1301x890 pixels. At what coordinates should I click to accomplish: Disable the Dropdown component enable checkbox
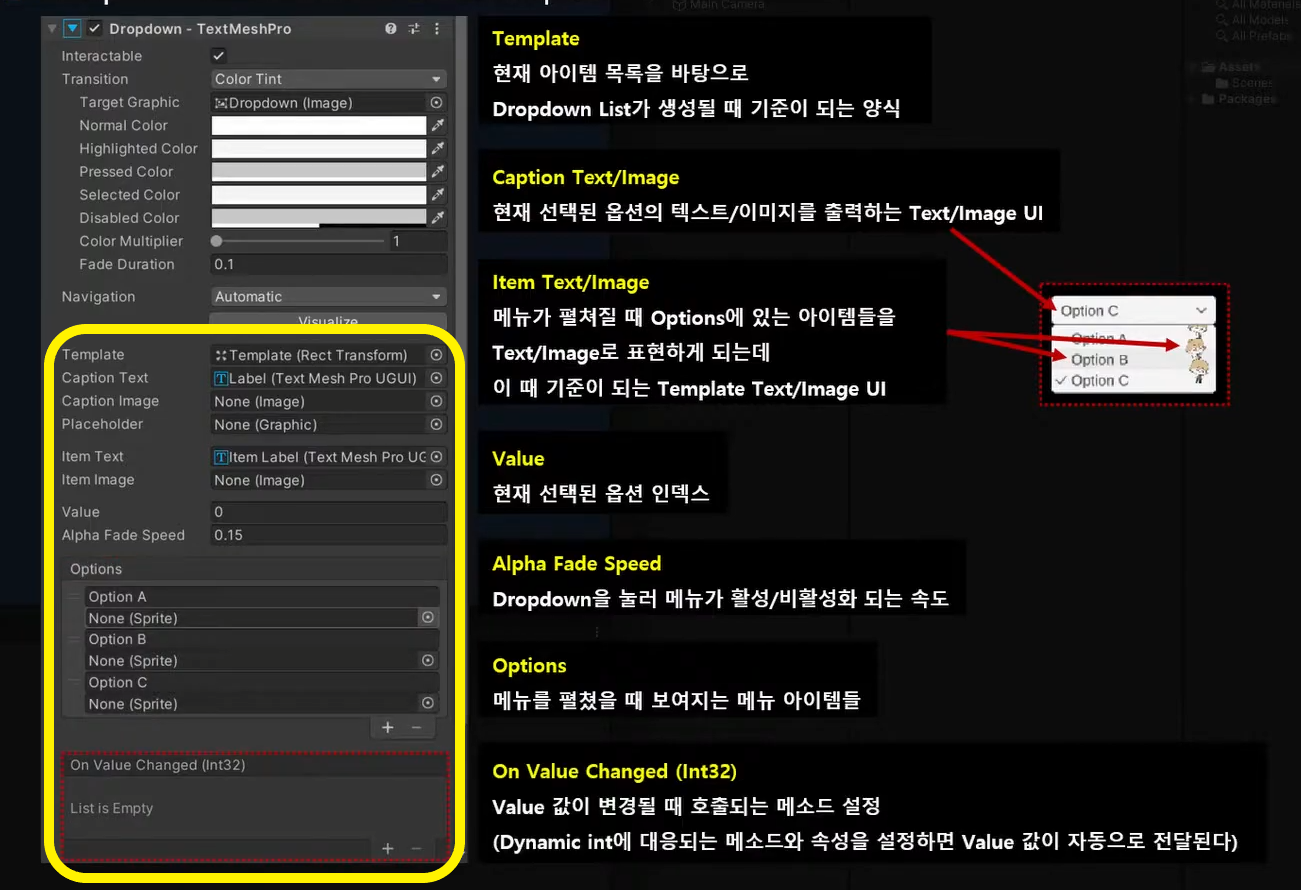94,29
